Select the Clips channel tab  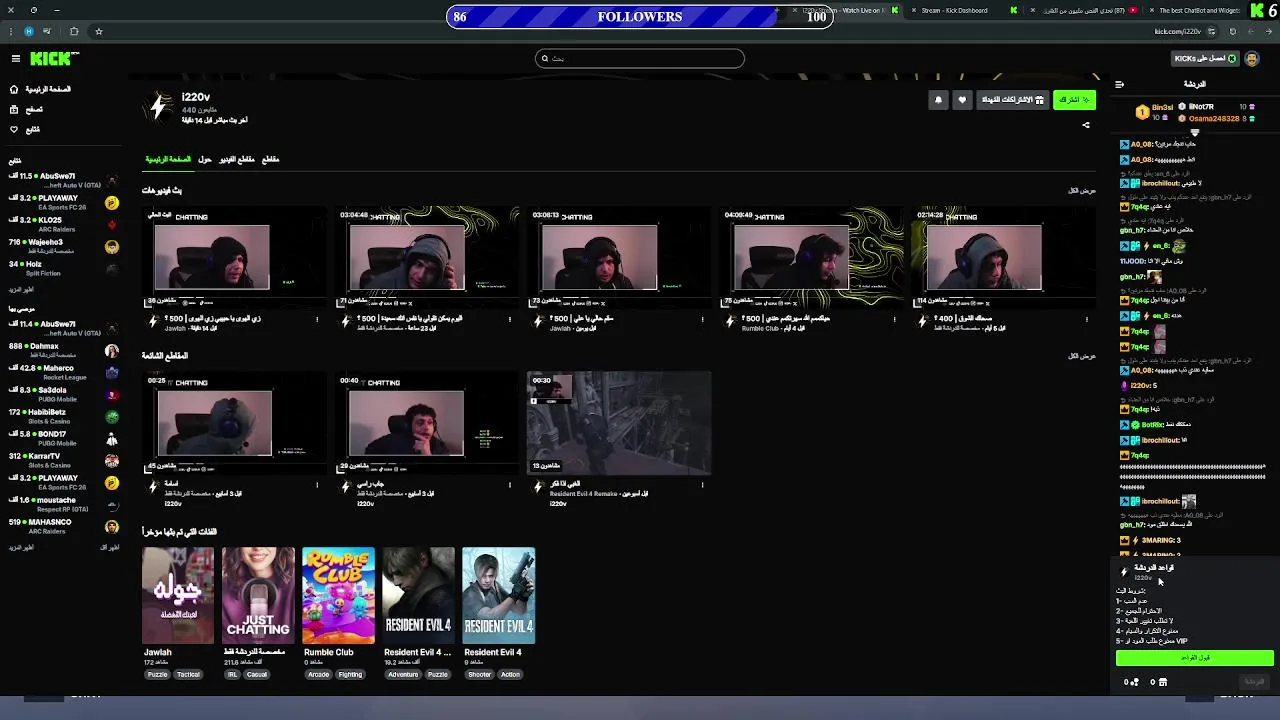coord(270,159)
